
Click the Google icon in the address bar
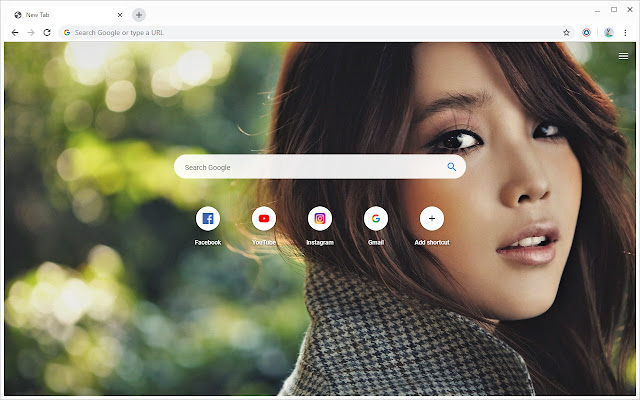pyautogui.click(x=67, y=33)
